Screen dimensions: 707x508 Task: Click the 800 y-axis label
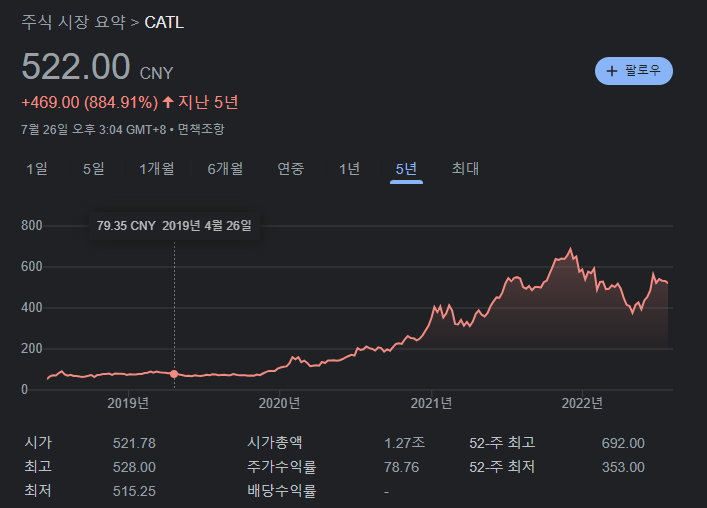(x=32, y=225)
